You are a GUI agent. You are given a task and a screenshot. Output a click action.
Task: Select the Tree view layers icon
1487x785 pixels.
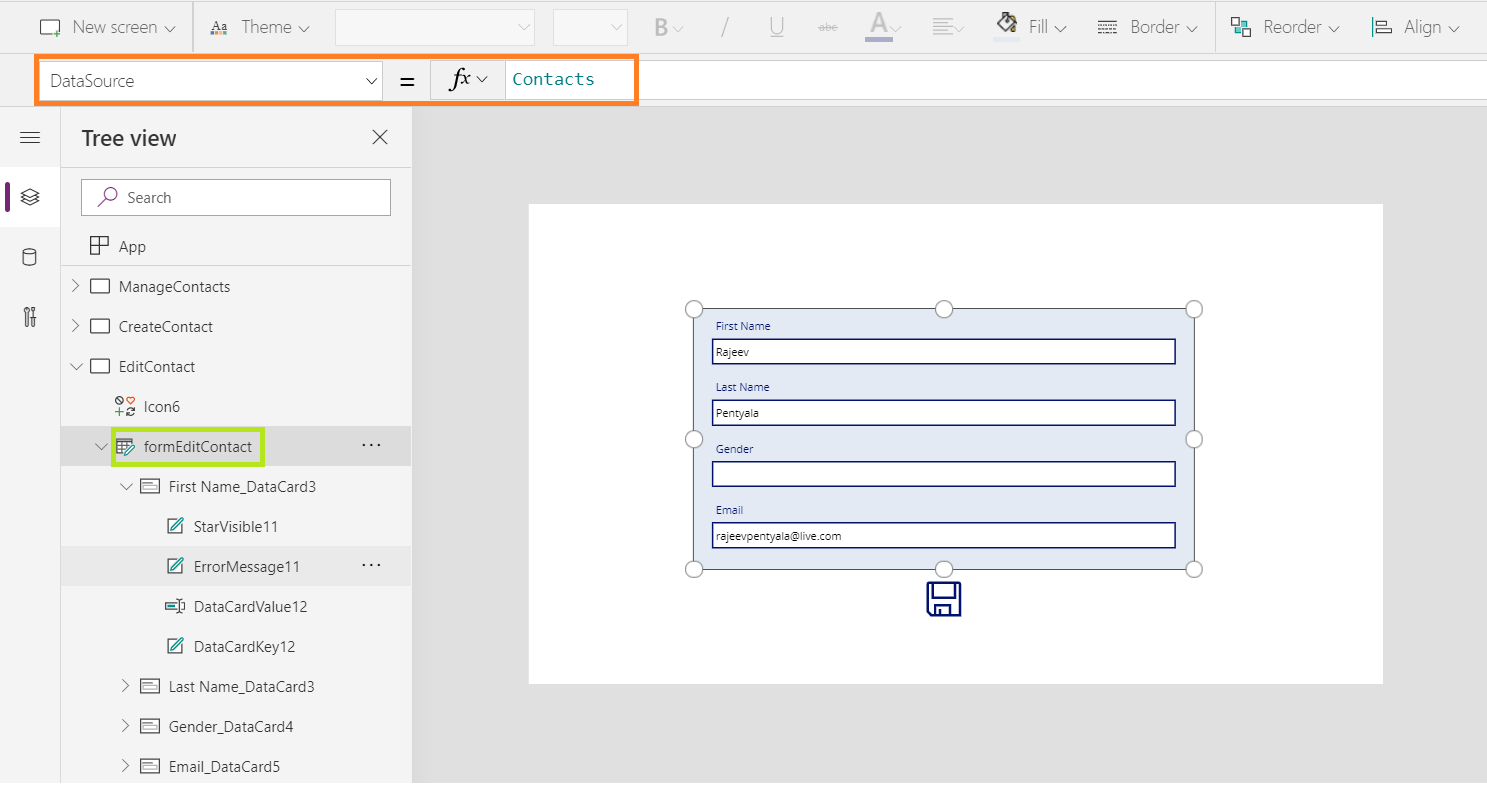[x=30, y=197]
